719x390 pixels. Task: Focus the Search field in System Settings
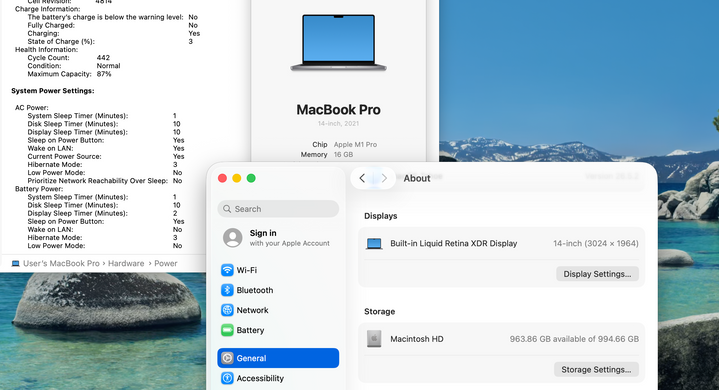(x=278, y=209)
